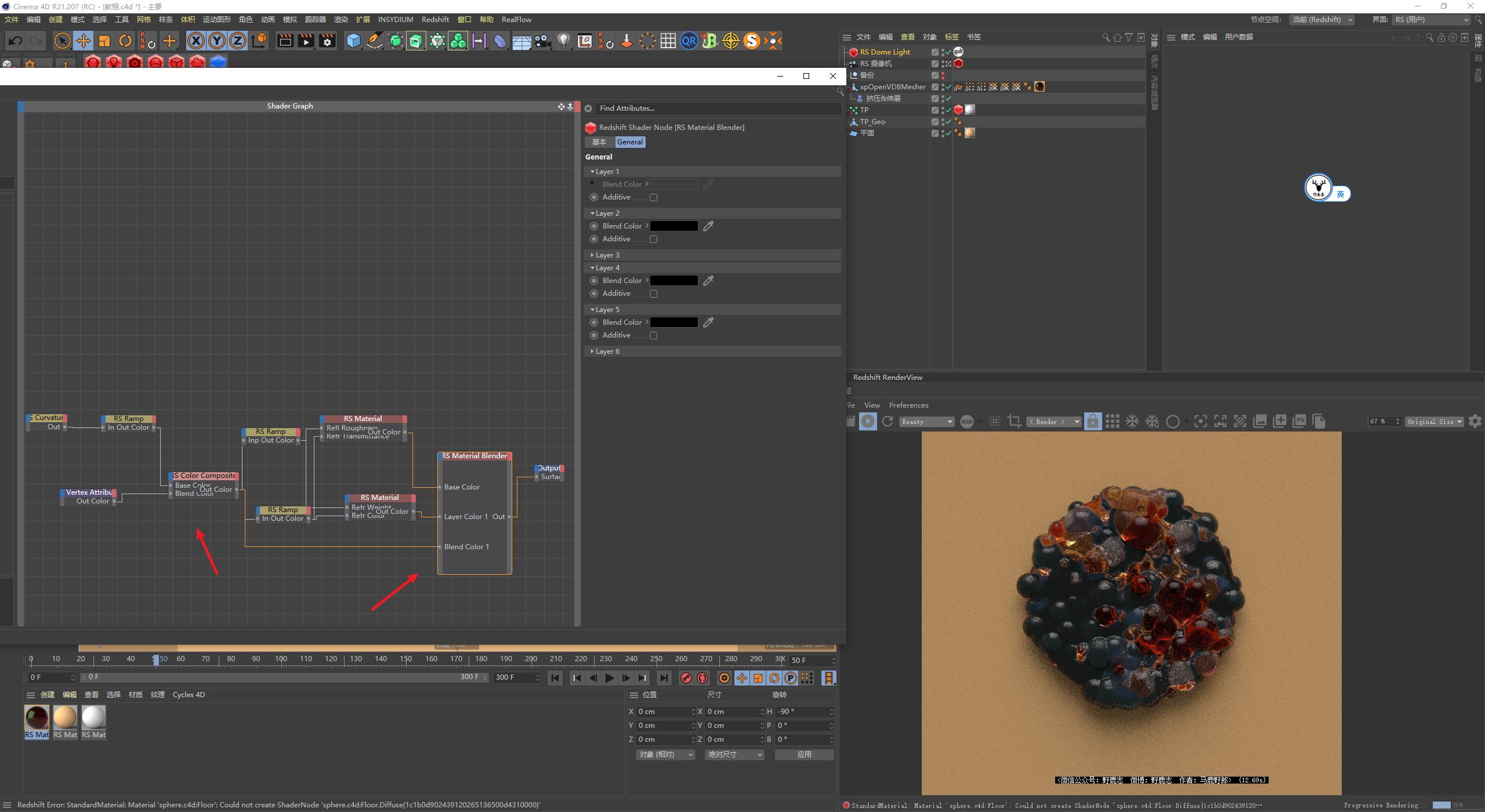Image resolution: width=1485 pixels, height=812 pixels.
Task: Enable Additive checkbox under Layer 2
Action: tap(654, 239)
